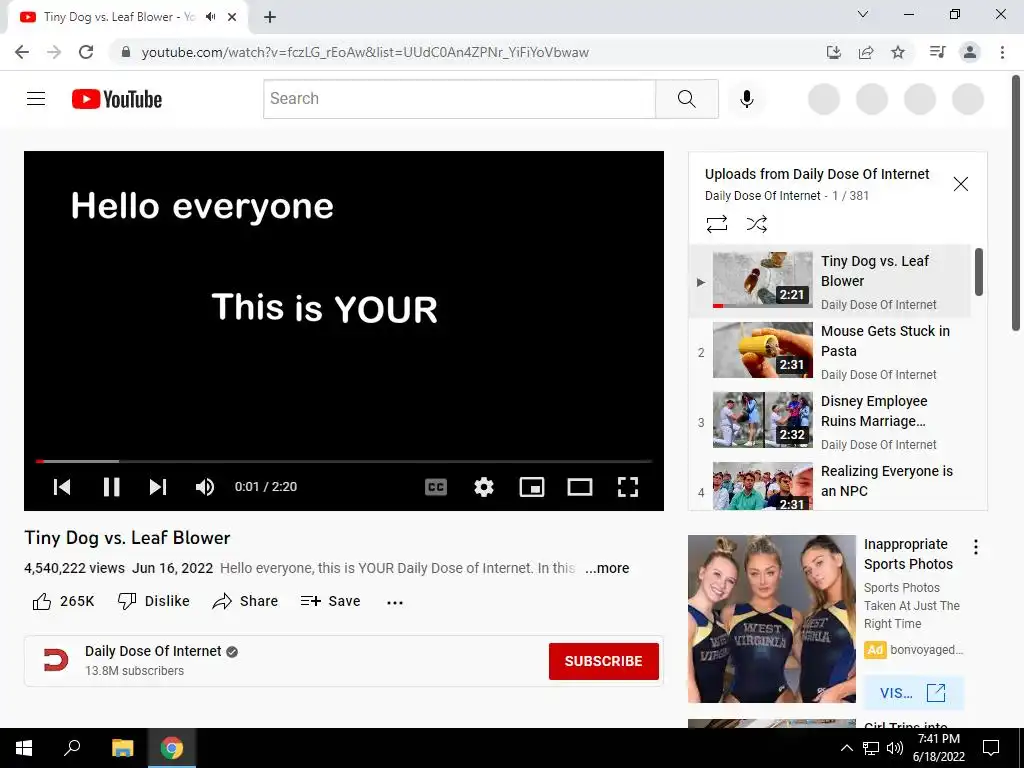Focus the YouTube search field

[459, 99]
